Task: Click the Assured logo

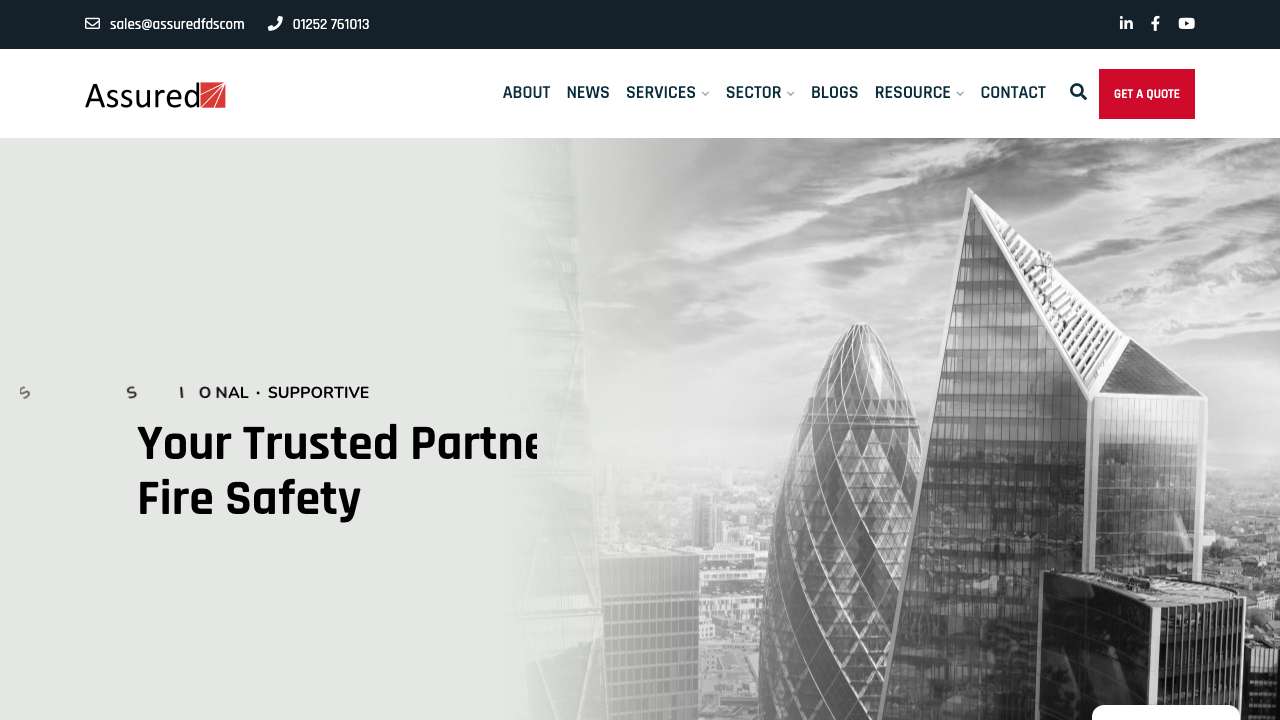Action: click(155, 95)
